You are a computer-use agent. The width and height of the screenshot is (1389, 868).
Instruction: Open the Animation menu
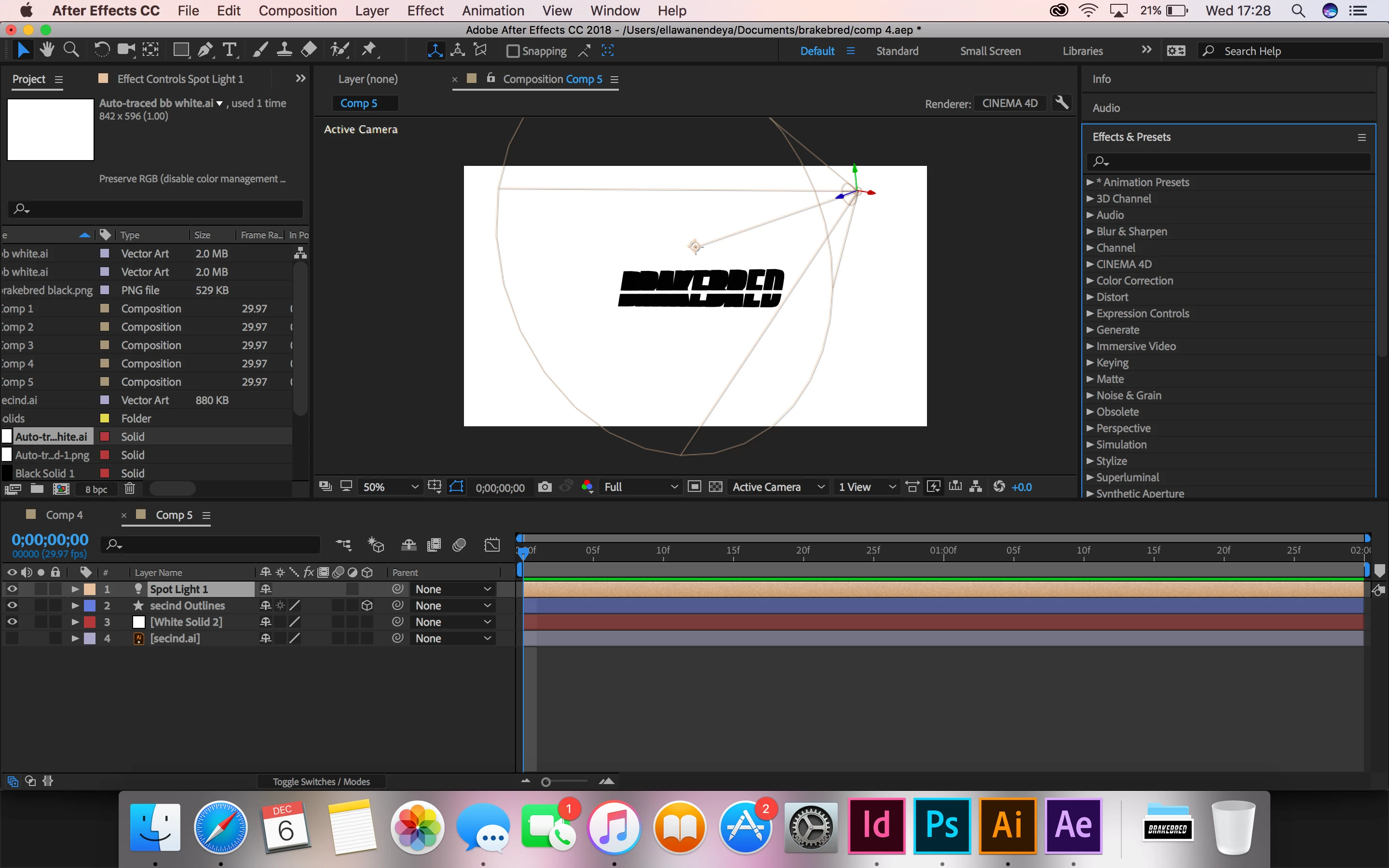492,11
